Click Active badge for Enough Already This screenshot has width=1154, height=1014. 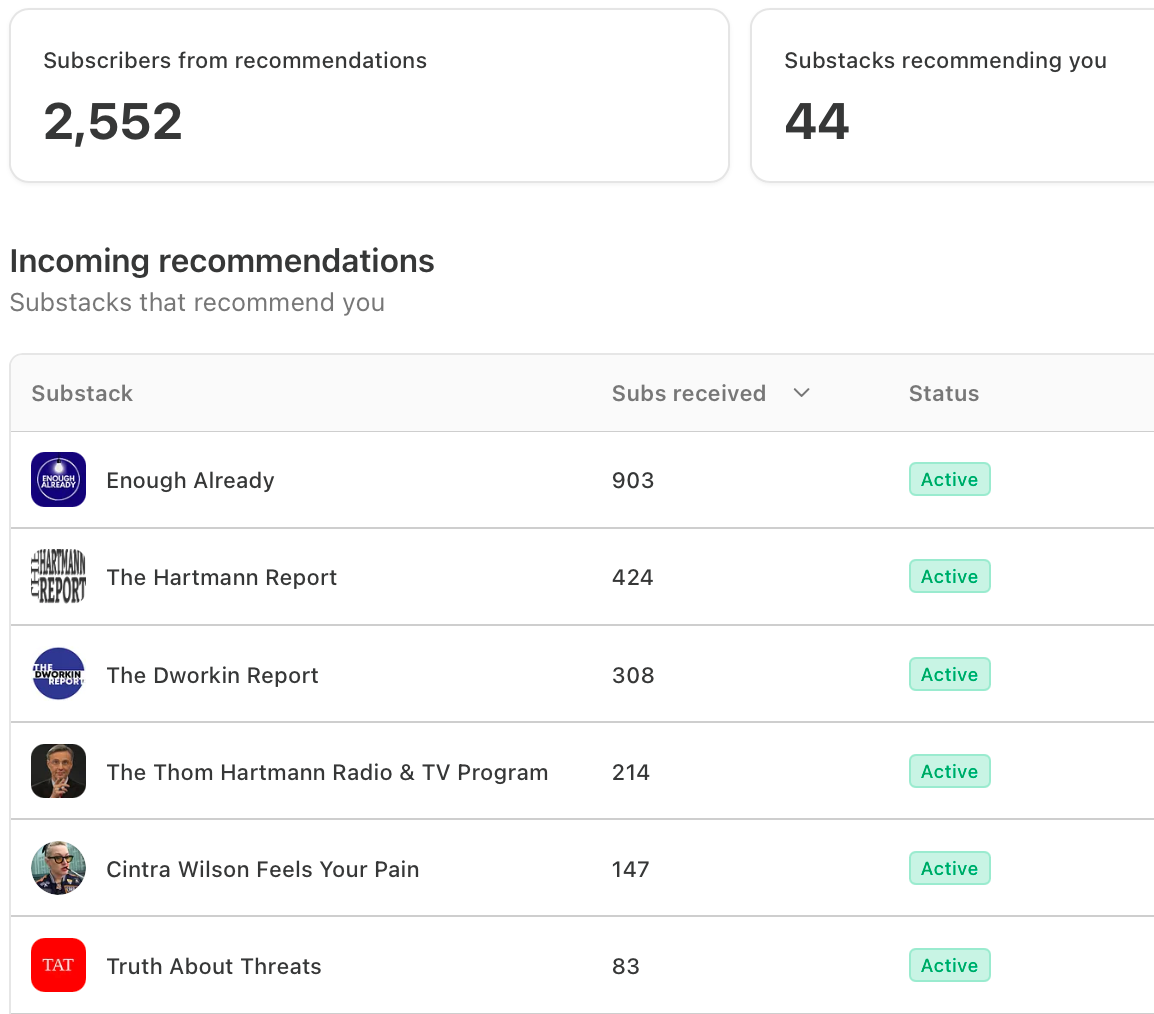pos(949,479)
